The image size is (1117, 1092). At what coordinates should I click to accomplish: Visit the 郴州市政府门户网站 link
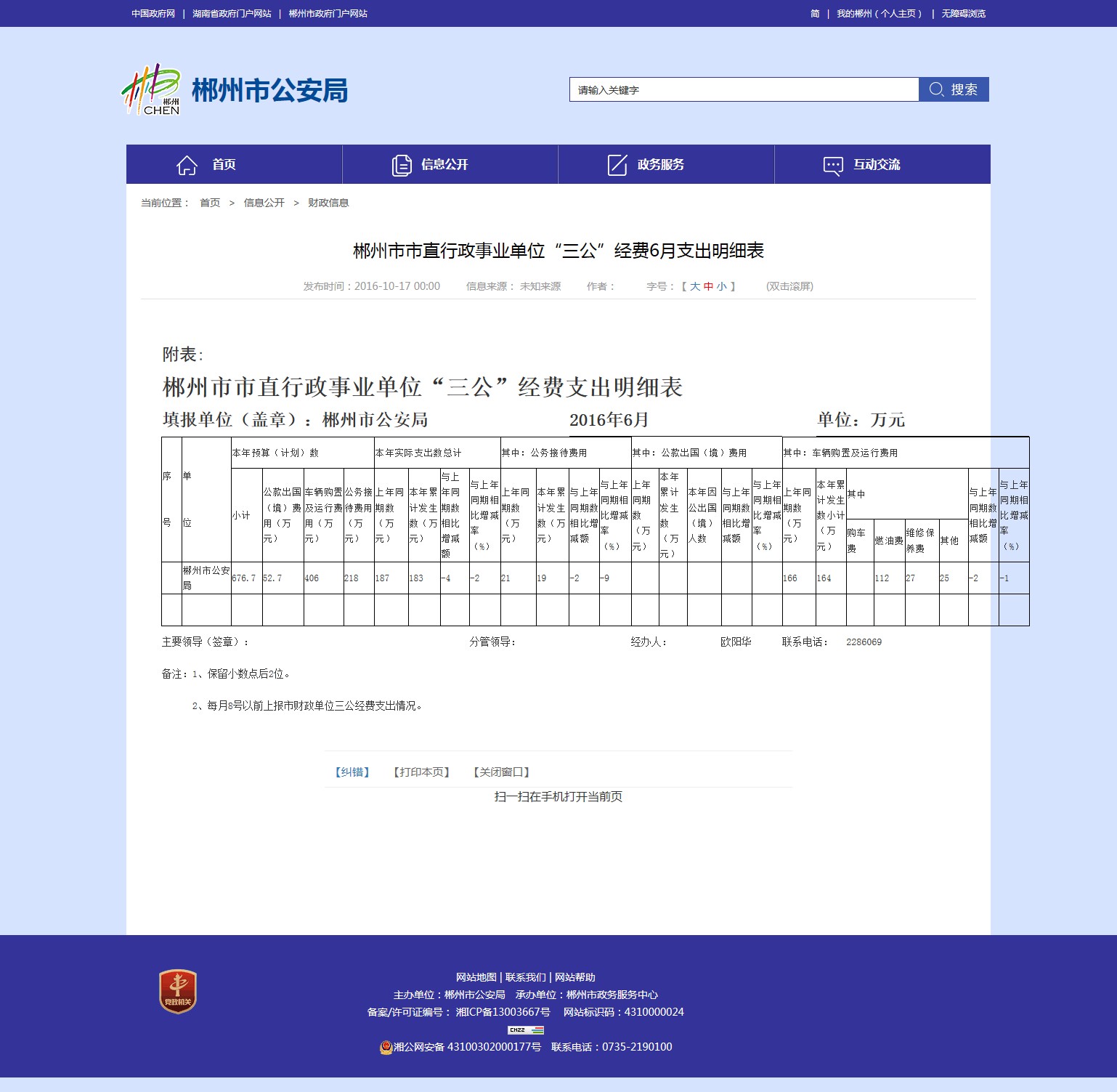point(328,14)
